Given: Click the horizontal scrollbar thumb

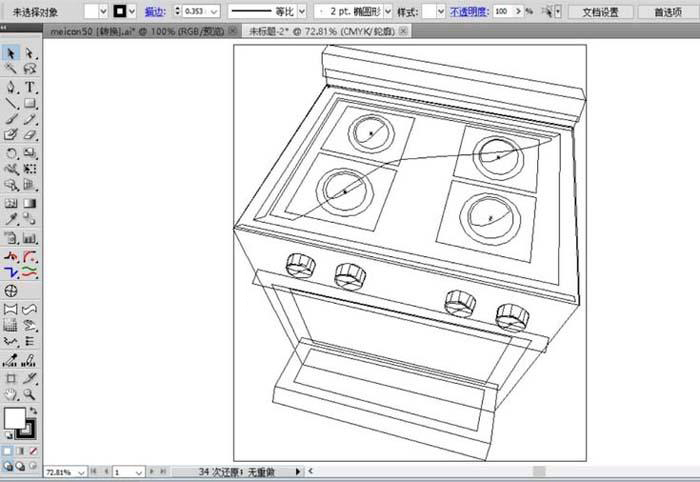Looking at the screenshot, I should point(539,471).
